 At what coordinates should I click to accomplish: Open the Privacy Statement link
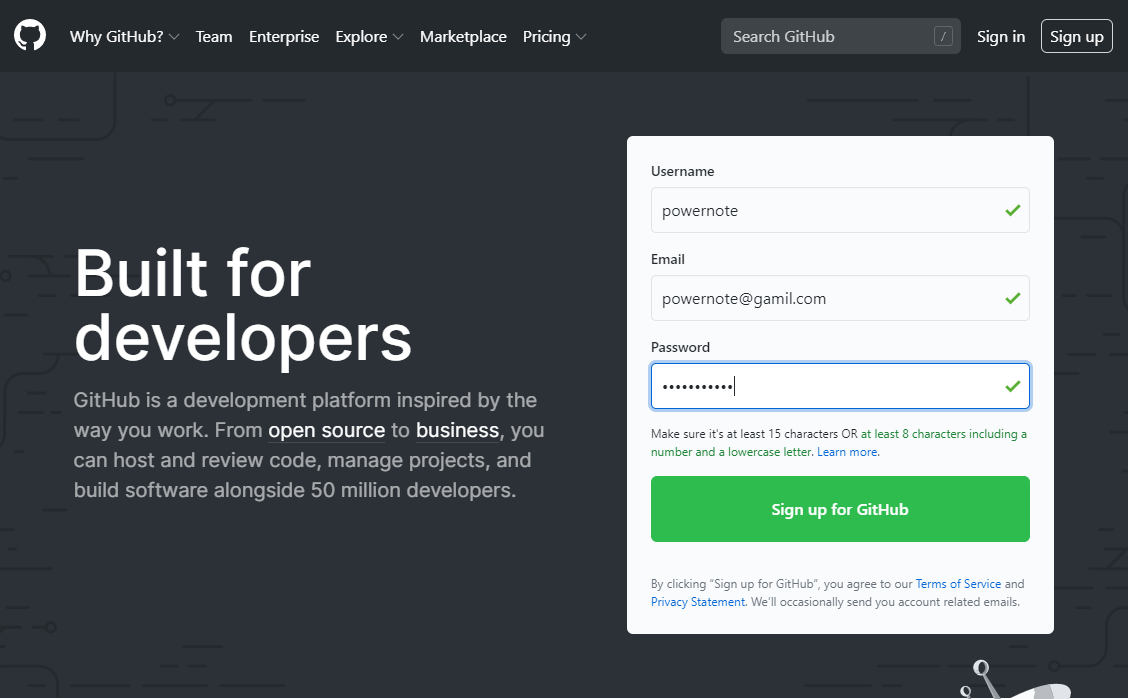click(698, 602)
